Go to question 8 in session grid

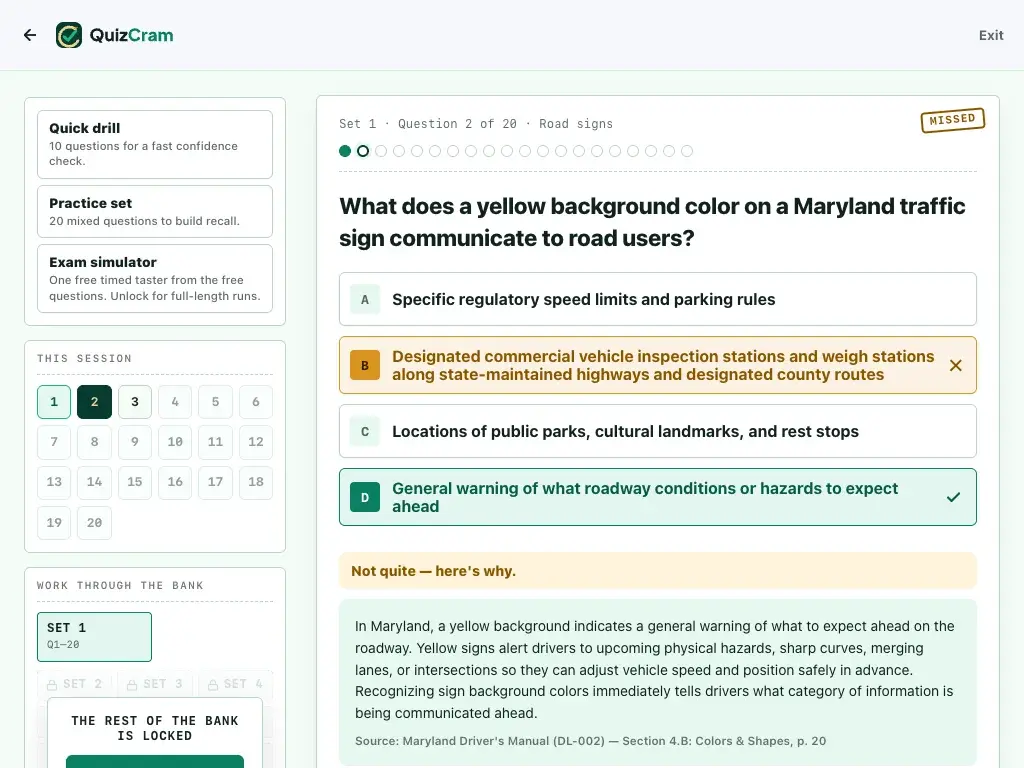(95, 442)
